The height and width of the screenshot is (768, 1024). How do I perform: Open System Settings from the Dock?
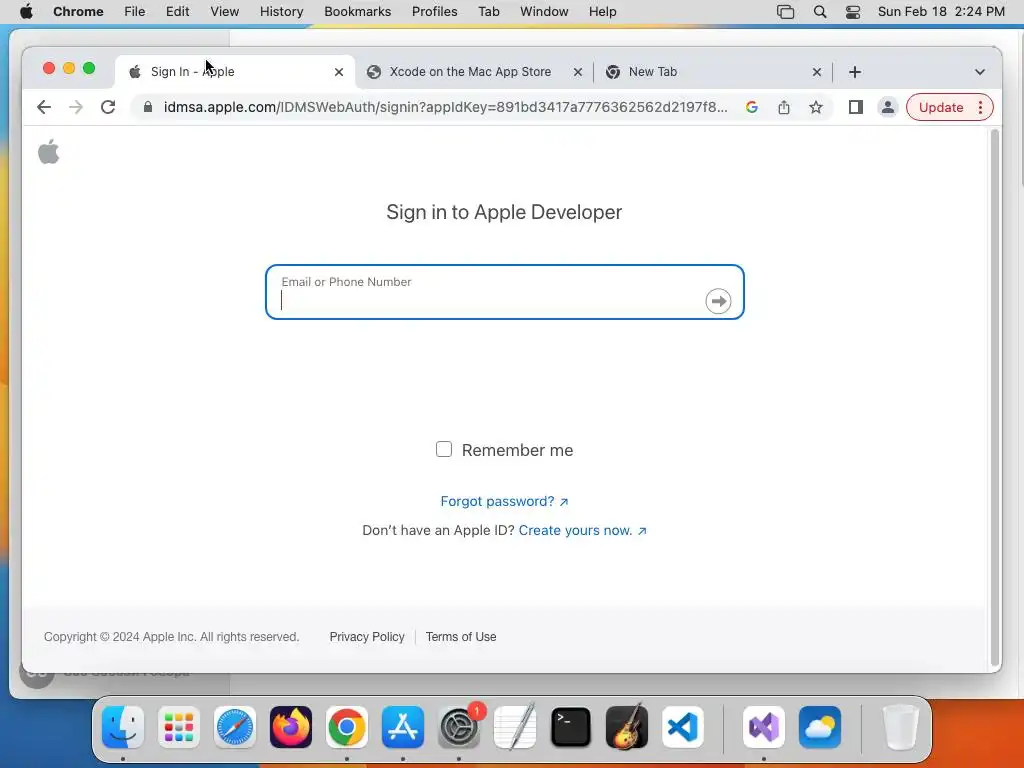coord(458,727)
